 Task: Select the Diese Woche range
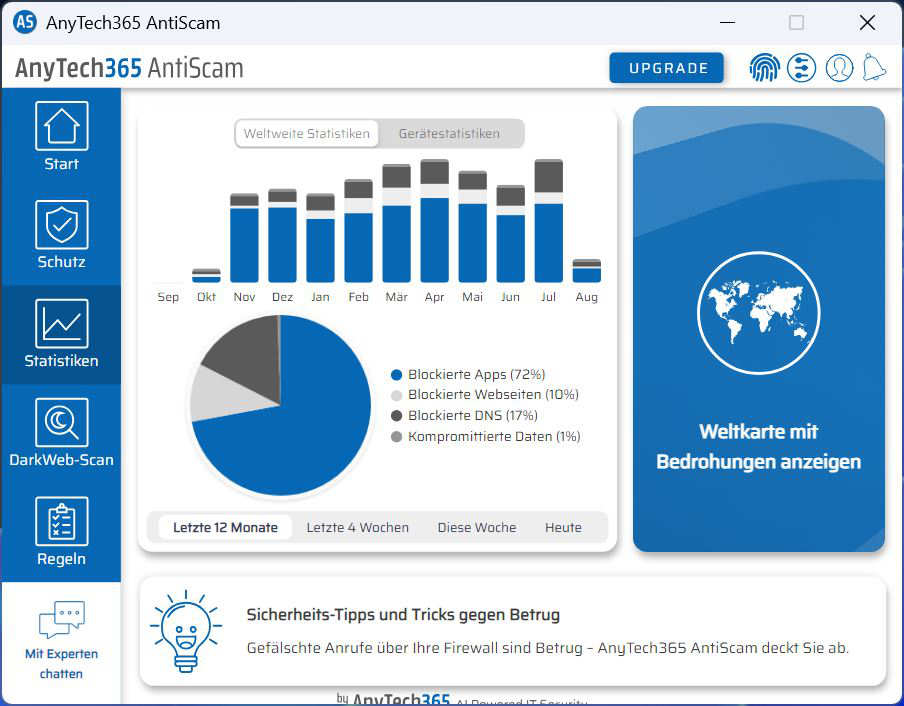point(477,527)
